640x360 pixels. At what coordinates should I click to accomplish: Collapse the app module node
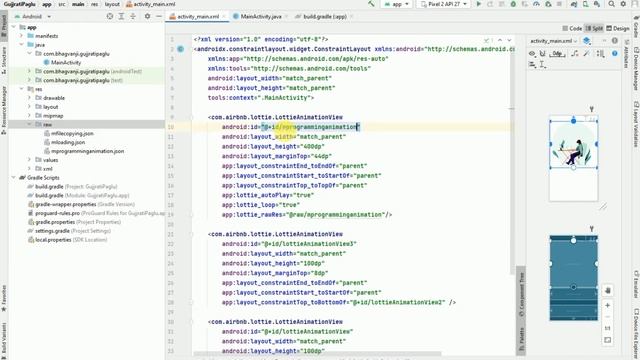pyautogui.click(x=14, y=27)
